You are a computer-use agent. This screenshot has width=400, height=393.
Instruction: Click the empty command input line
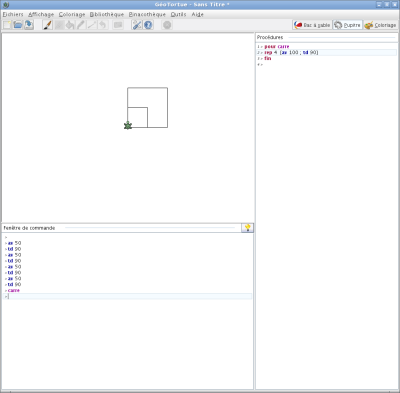pos(128,296)
